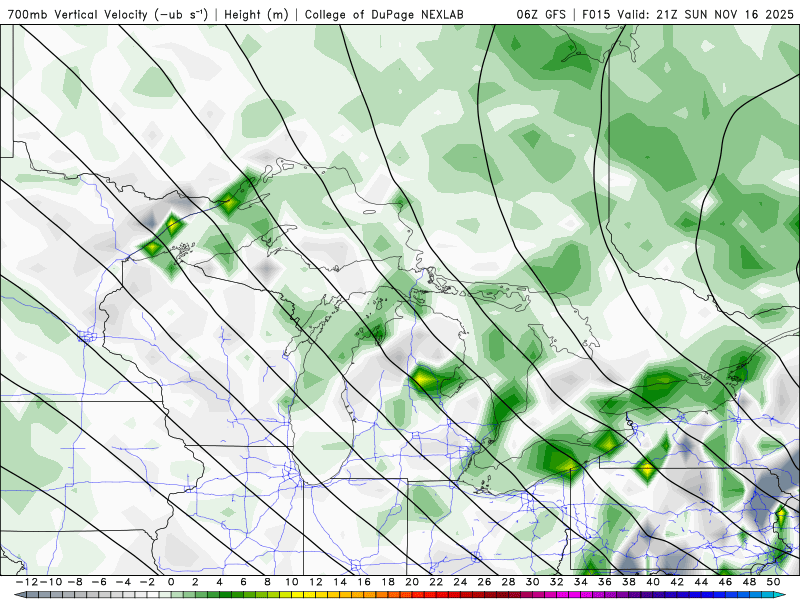Click the 48 color scale label
The image size is (800, 600).
click(749, 582)
